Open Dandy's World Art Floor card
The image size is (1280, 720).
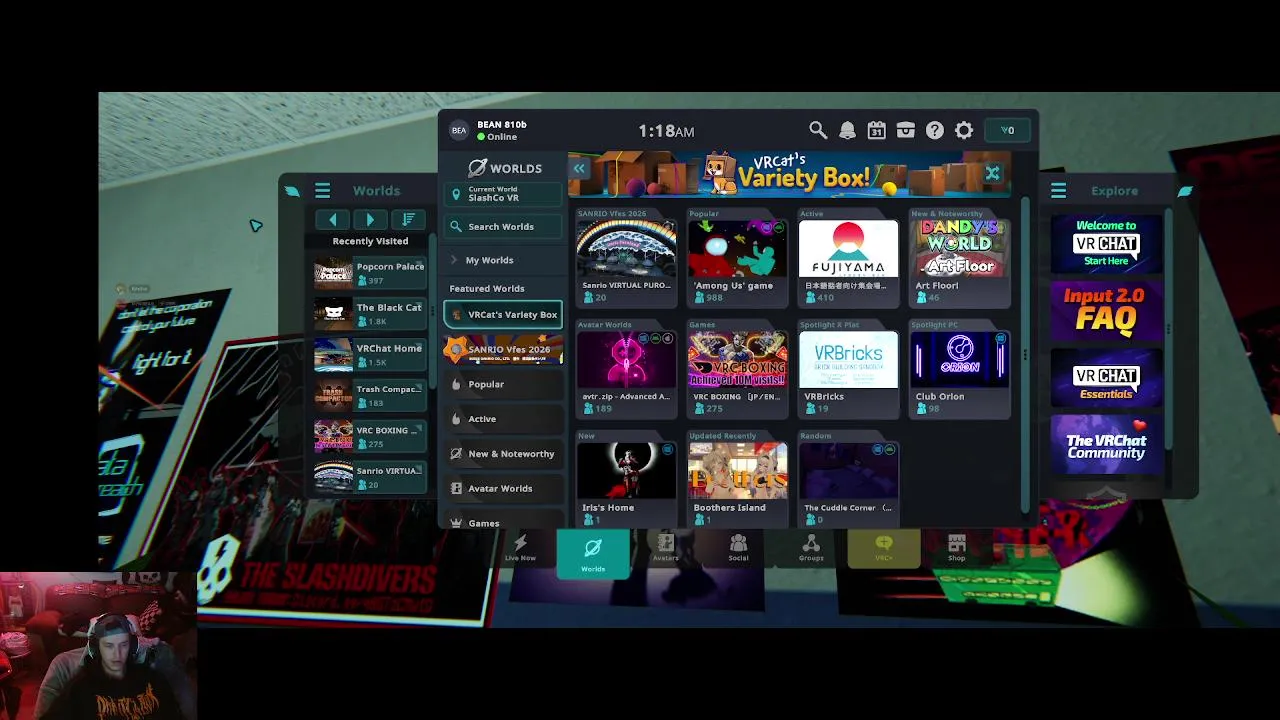pyautogui.click(x=960, y=258)
